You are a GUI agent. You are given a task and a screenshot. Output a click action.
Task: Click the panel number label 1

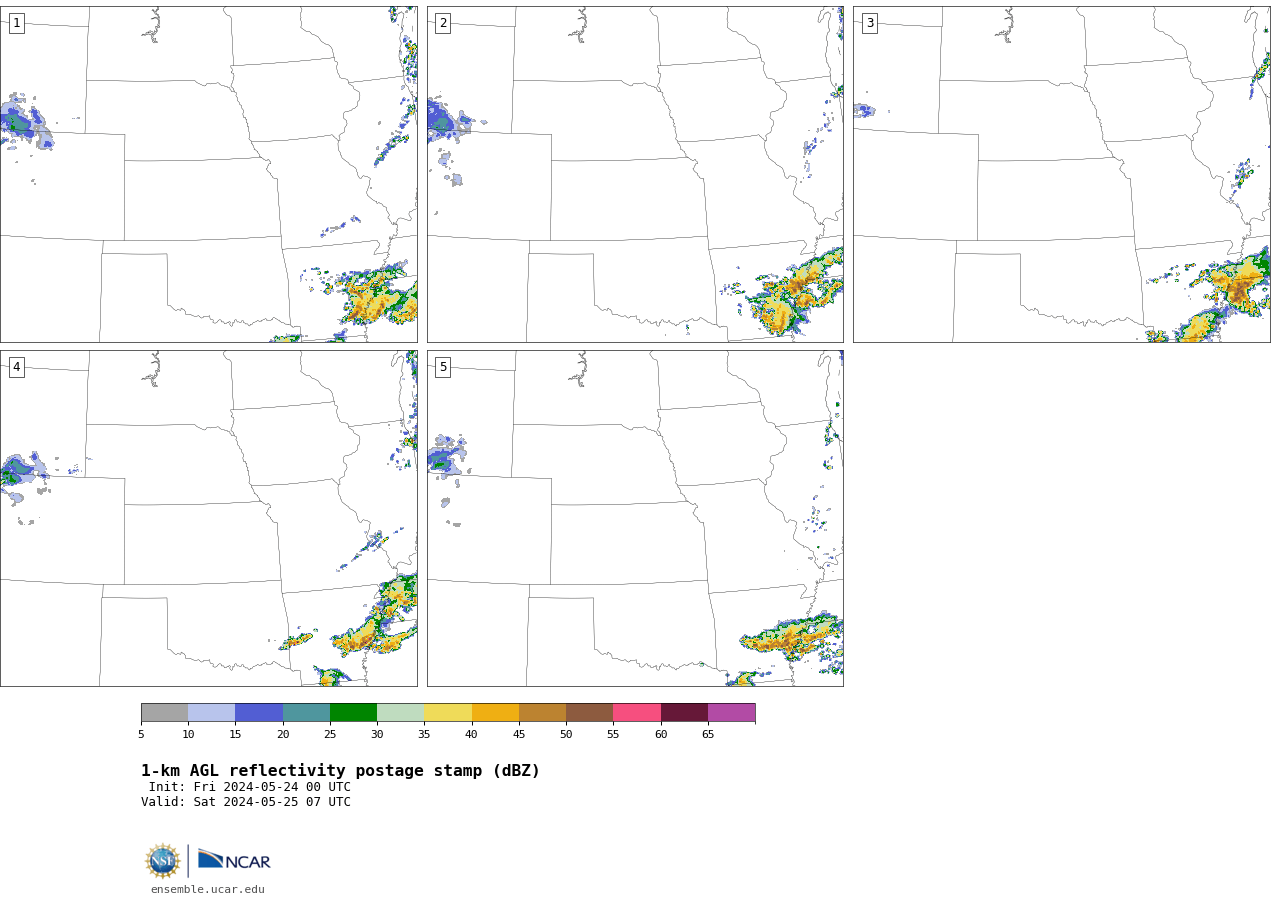16,23
